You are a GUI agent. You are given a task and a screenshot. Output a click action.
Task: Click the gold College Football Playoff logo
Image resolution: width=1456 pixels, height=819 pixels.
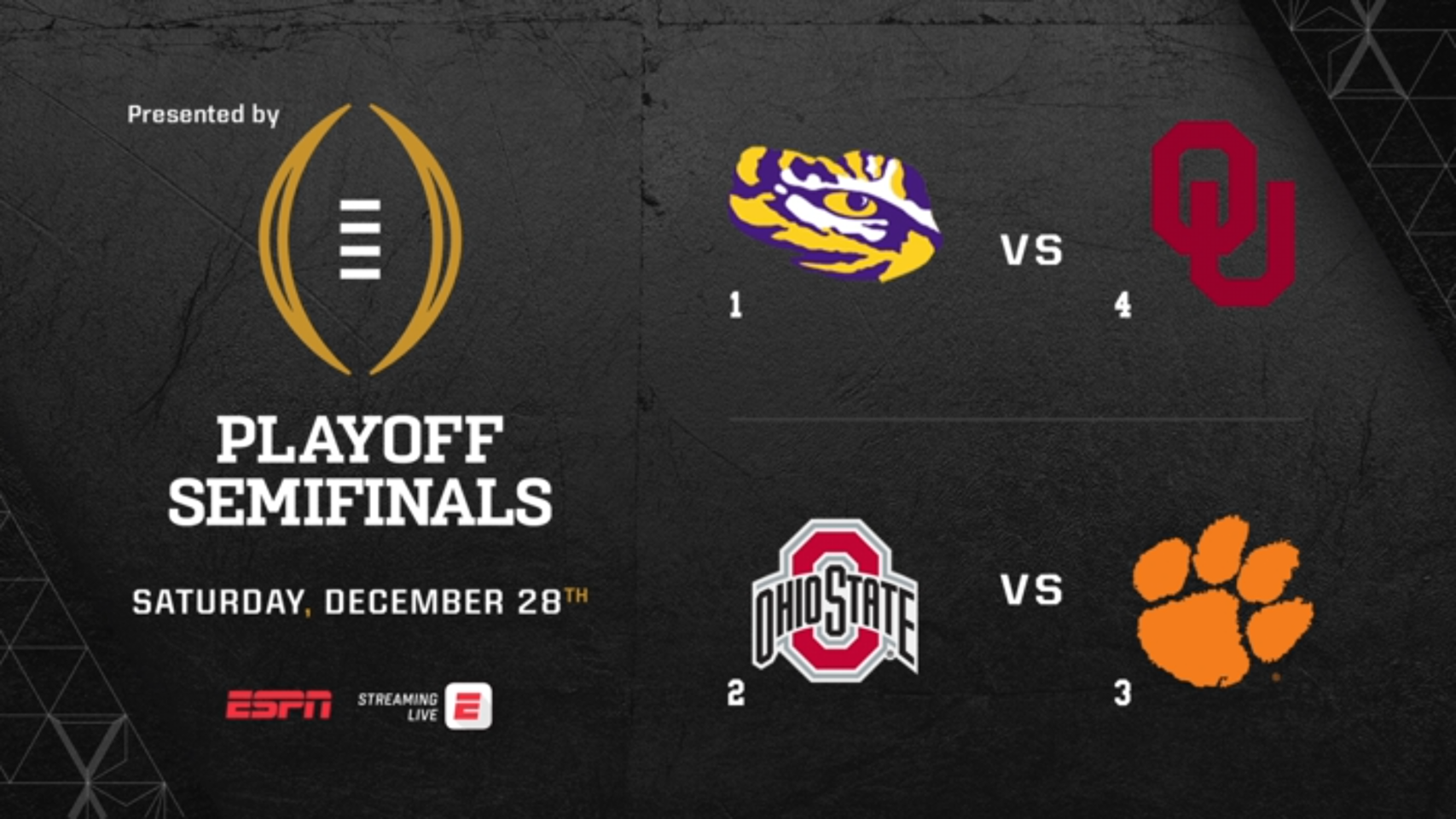(360, 240)
